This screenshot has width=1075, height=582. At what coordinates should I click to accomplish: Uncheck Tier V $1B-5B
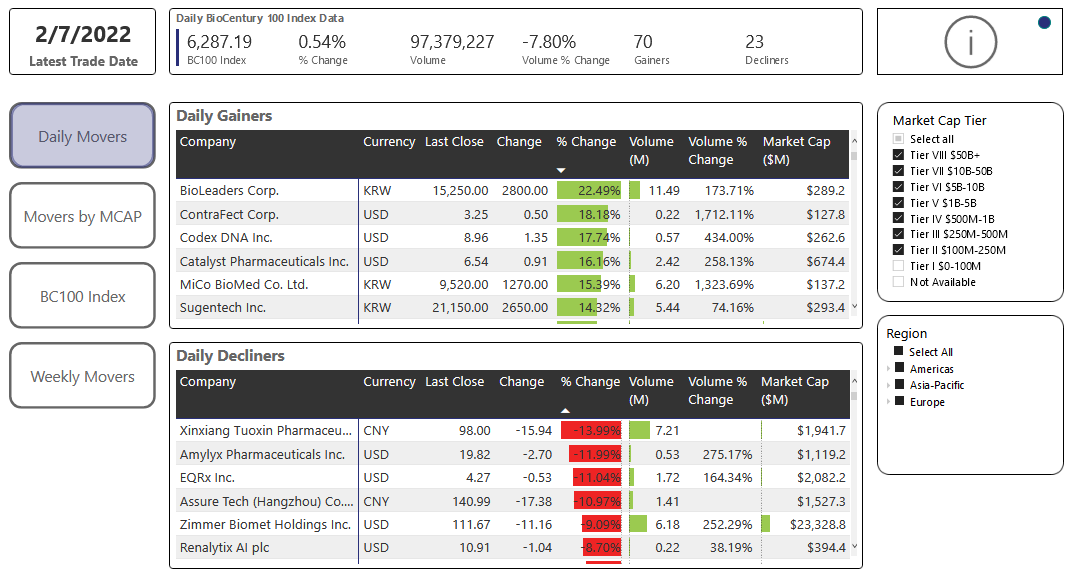click(x=898, y=202)
